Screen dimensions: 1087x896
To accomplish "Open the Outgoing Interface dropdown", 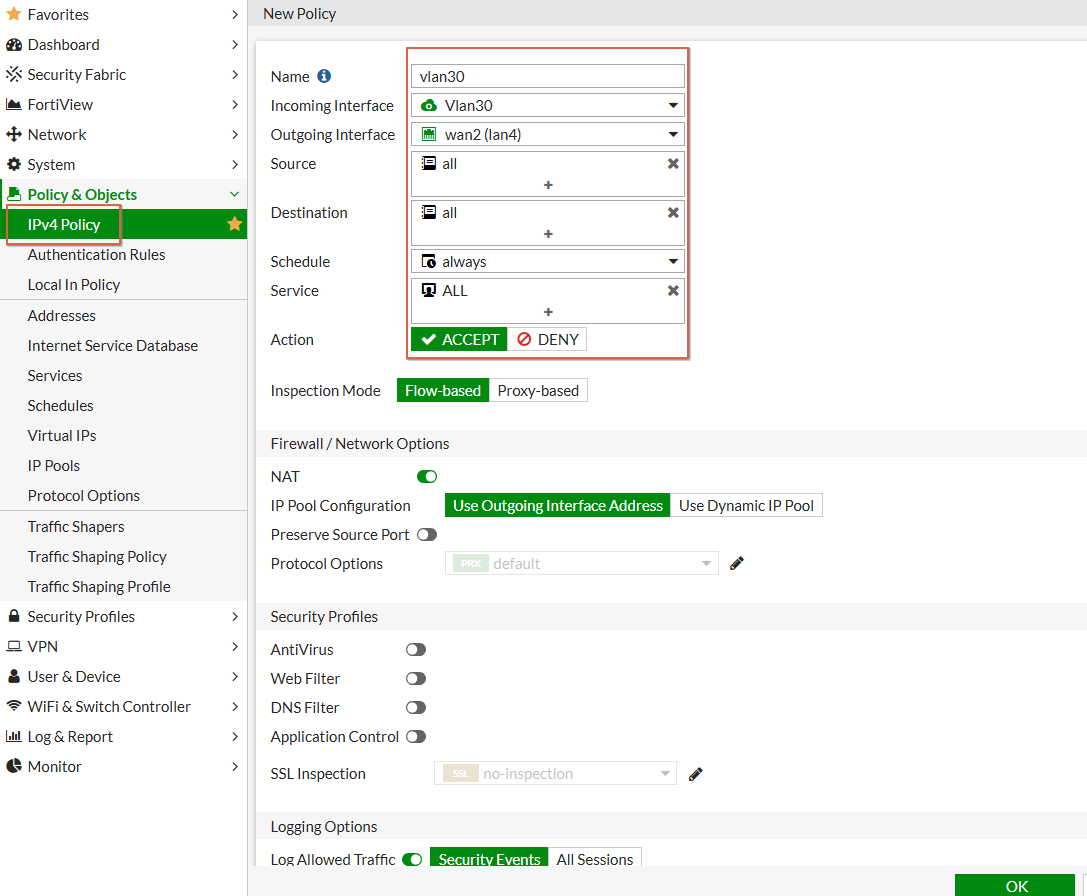I will pyautogui.click(x=548, y=135).
